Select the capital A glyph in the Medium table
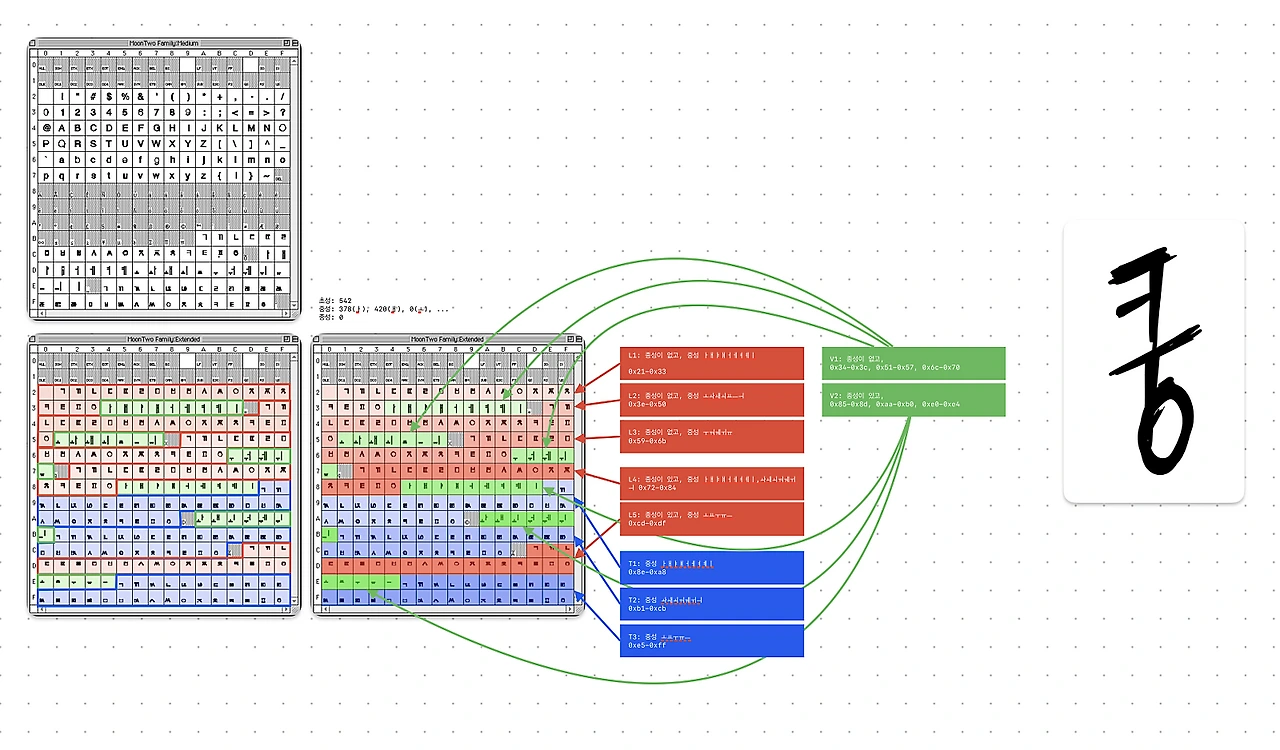 (61, 127)
